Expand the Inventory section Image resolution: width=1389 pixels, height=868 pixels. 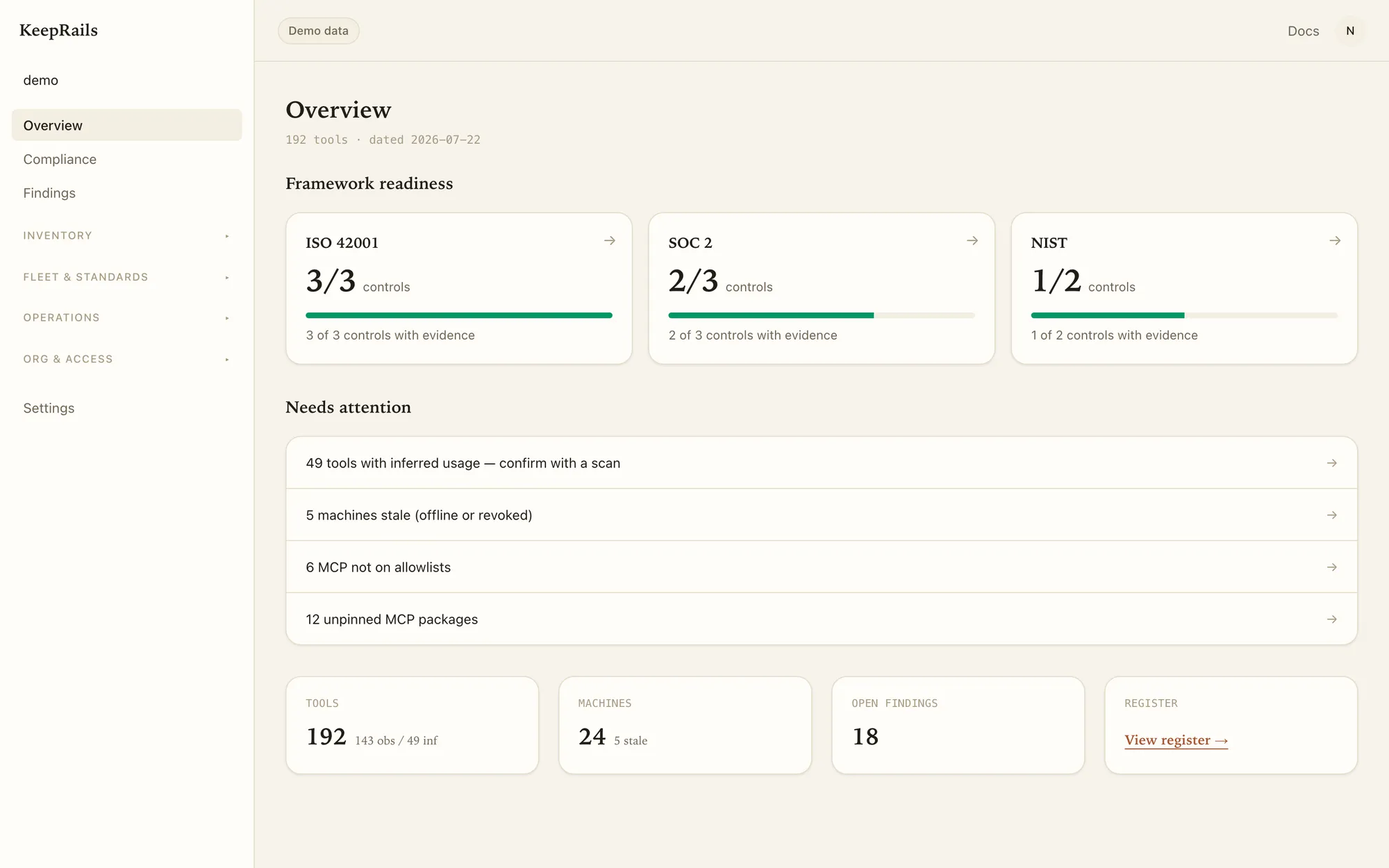[126, 236]
